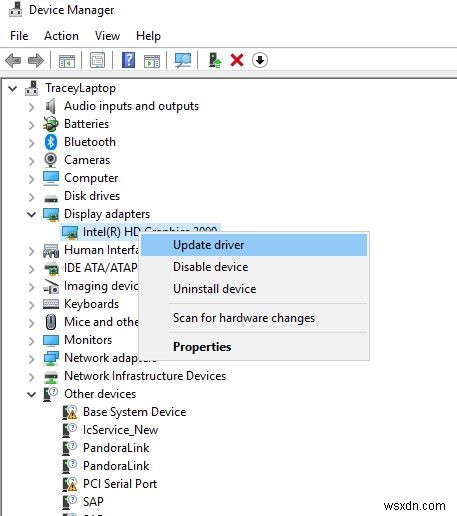Choose Disable device from context menu
Viewport: 457px width, 516px height.
tap(254, 267)
